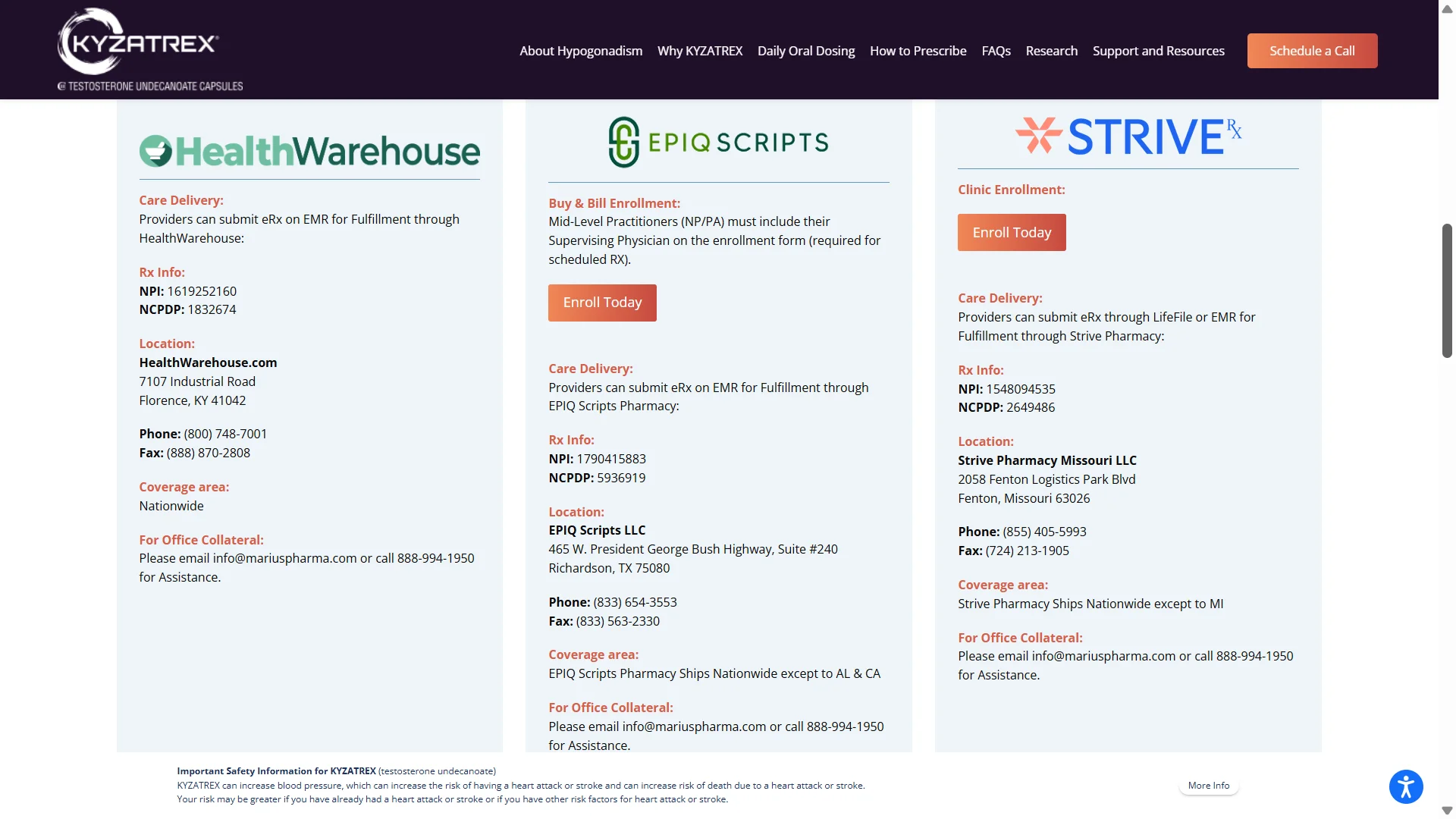
Task: Open the Research menu item
Action: pyautogui.click(x=1051, y=51)
